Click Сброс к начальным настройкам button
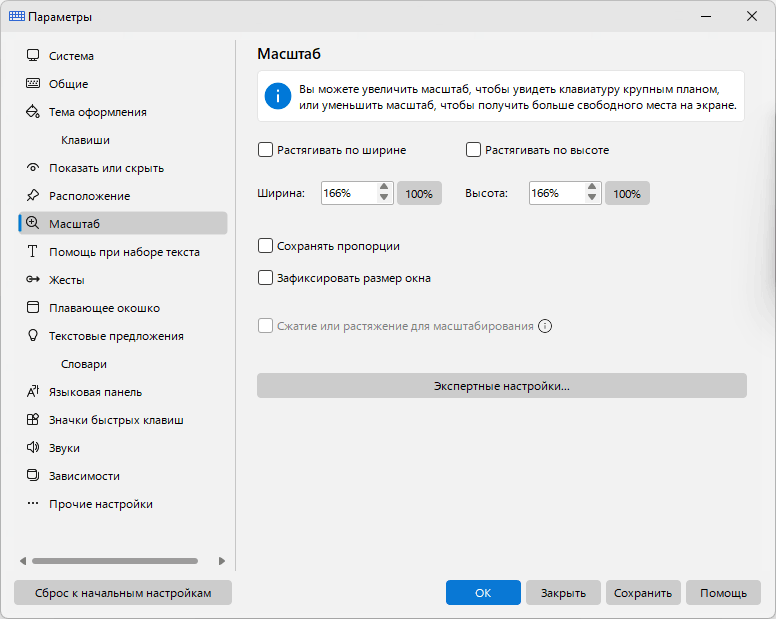This screenshot has width=776, height=619. [x=123, y=592]
